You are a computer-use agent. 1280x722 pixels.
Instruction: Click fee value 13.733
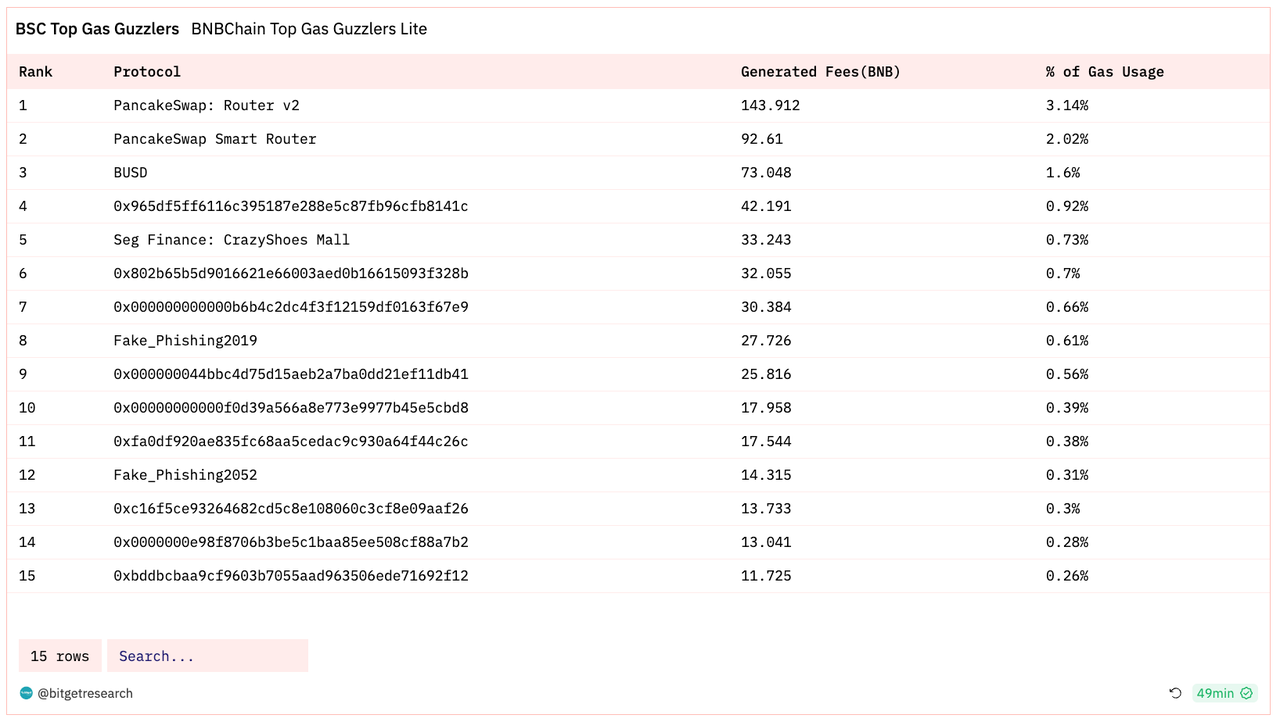click(766, 508)
